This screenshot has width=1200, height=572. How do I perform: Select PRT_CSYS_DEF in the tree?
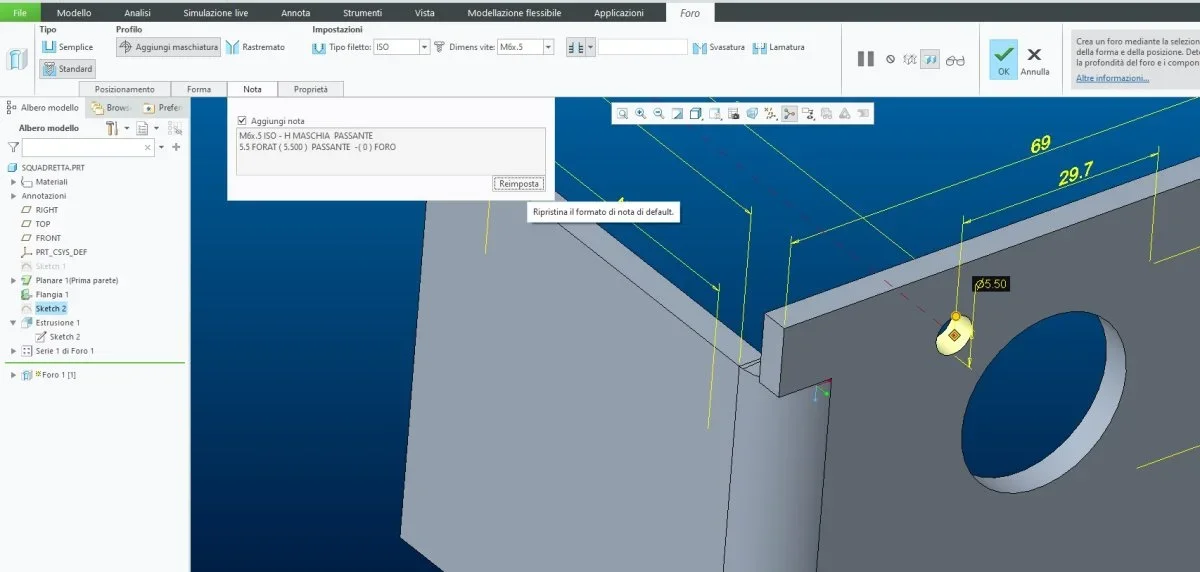(59, 252)
